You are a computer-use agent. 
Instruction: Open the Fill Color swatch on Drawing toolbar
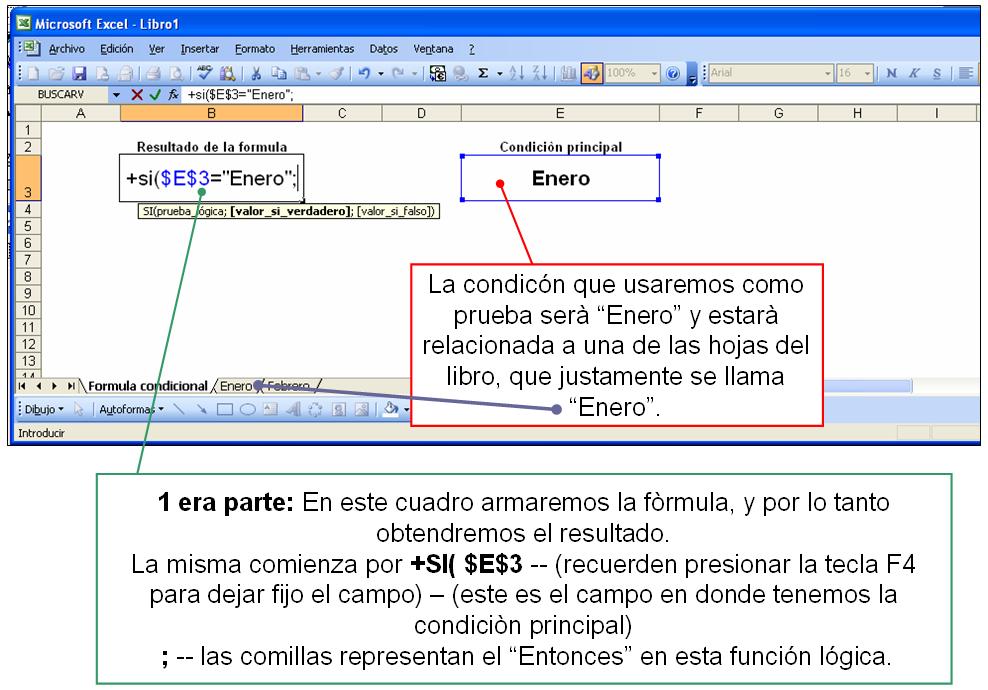(389, 410)
